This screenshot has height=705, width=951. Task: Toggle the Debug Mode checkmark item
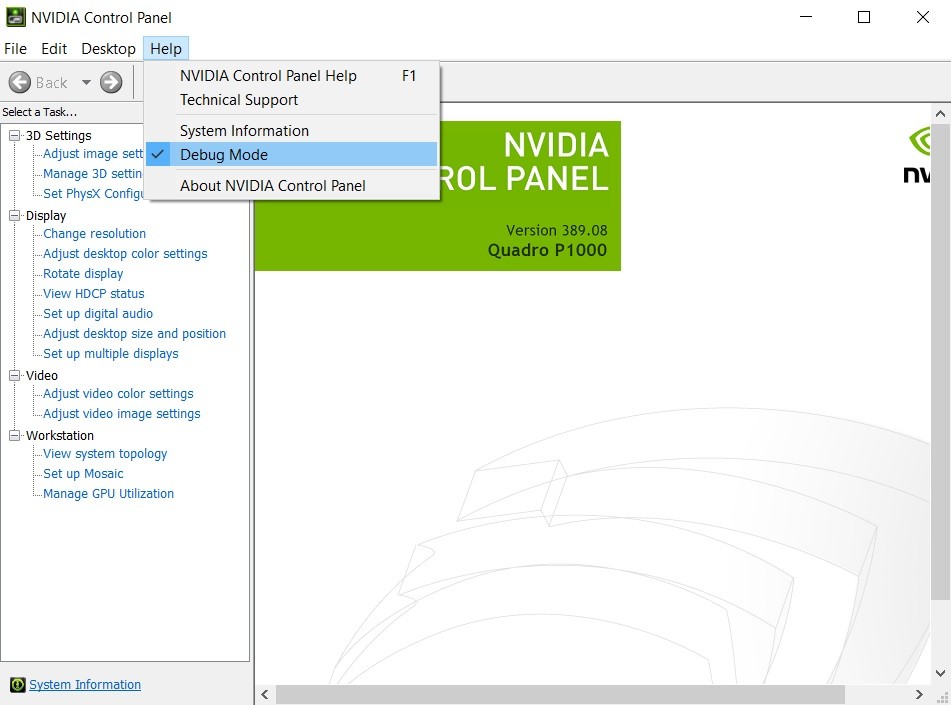292,155
